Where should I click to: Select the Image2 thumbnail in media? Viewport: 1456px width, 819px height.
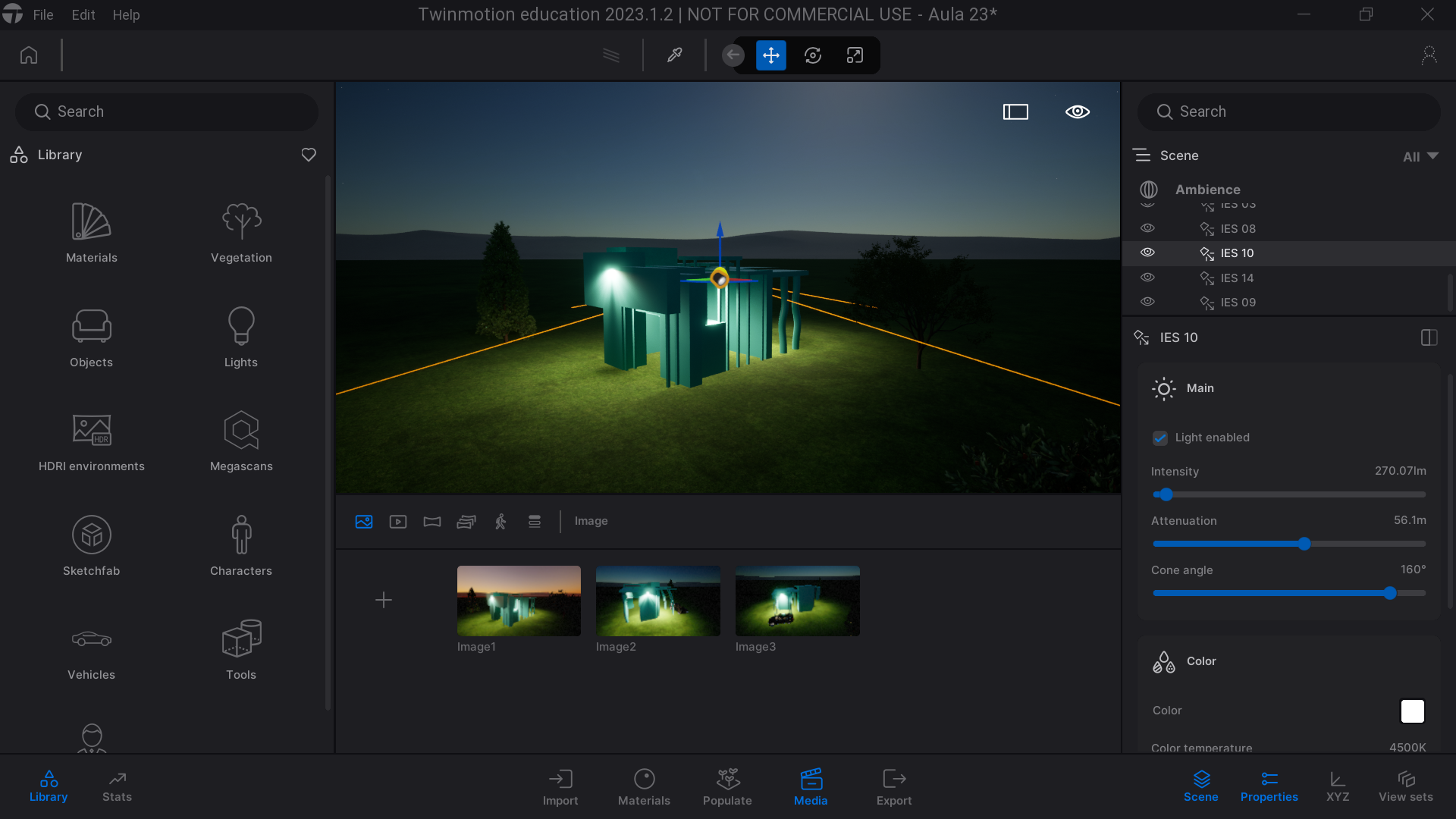tap(657, 600)
